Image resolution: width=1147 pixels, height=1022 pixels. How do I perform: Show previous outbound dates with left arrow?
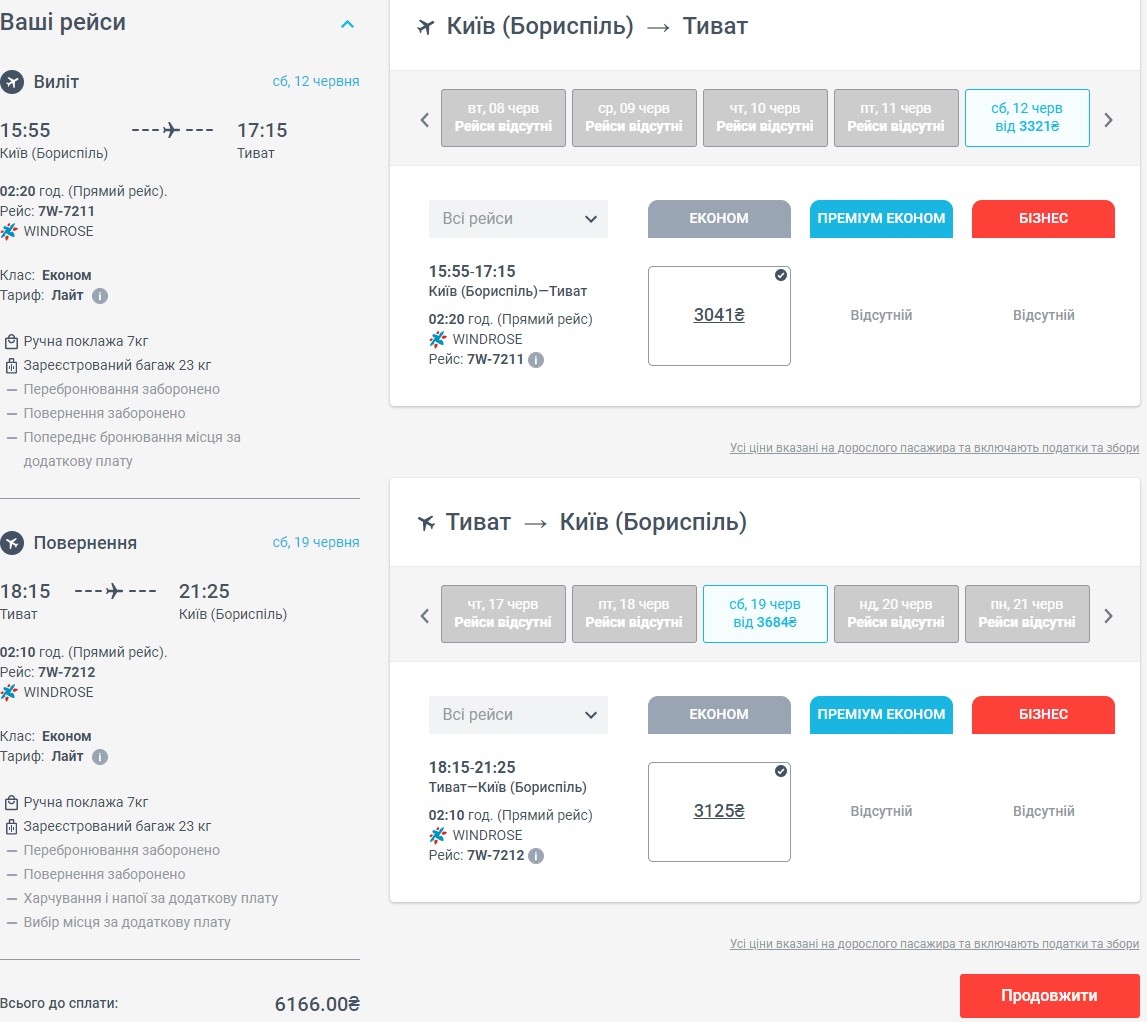(x=425, y=119)
